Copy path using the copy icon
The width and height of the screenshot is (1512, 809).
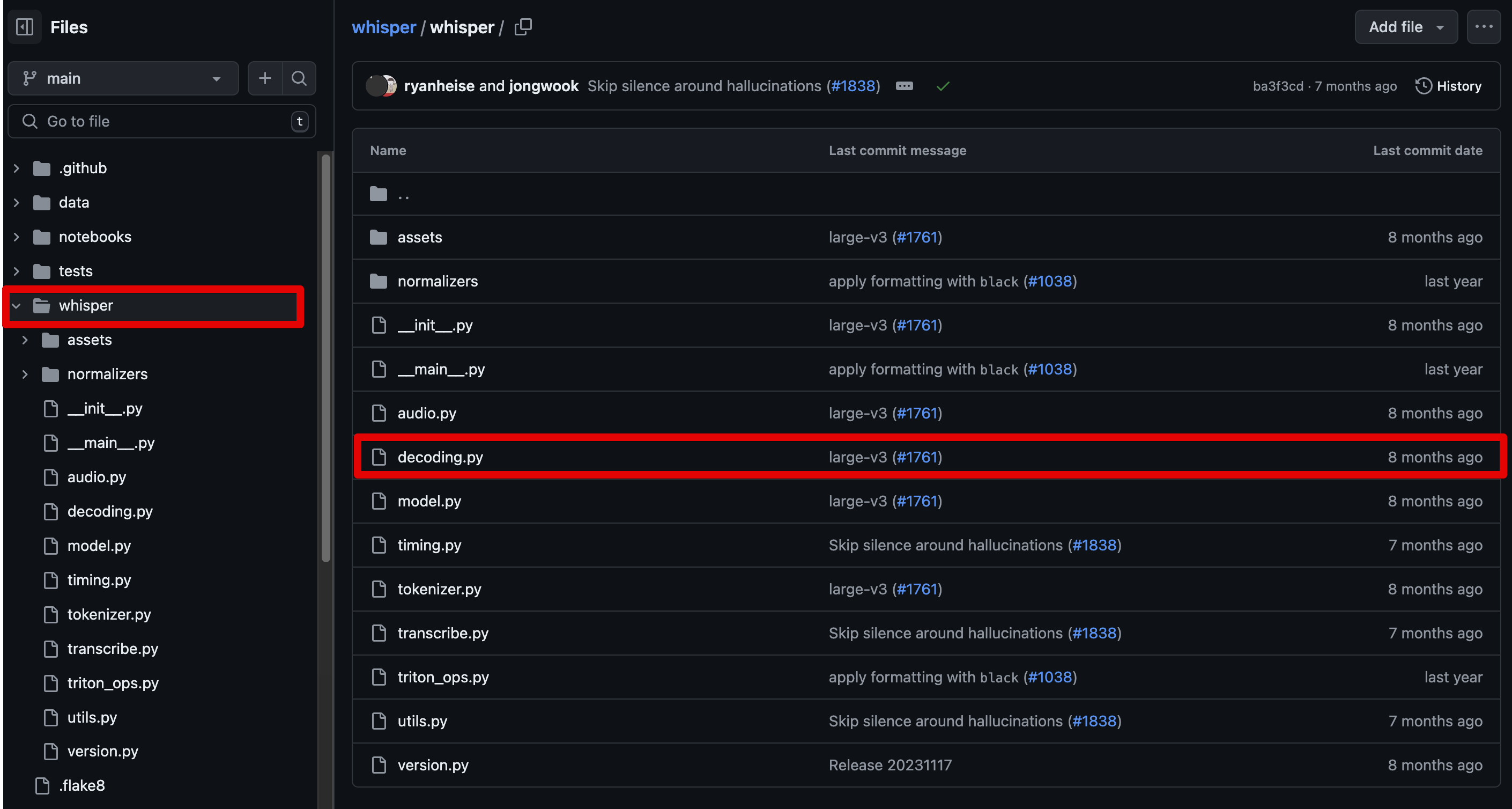522,27
